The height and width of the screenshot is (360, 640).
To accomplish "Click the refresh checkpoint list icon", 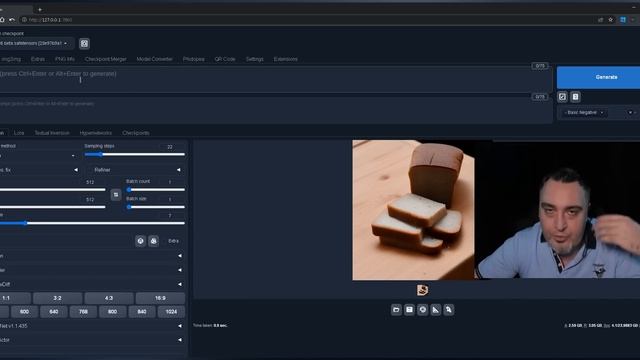I will 84,44.
